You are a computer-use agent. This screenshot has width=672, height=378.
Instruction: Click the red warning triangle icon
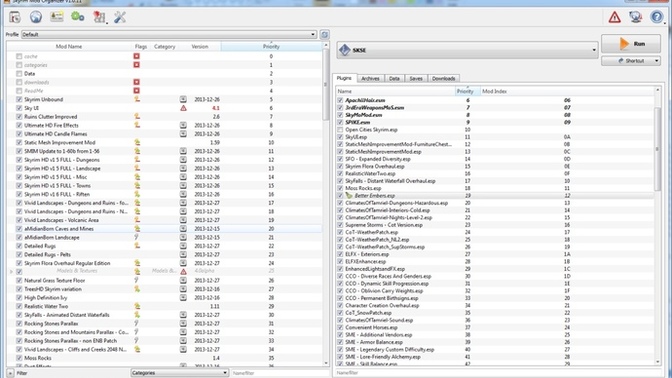click(615, 17)
